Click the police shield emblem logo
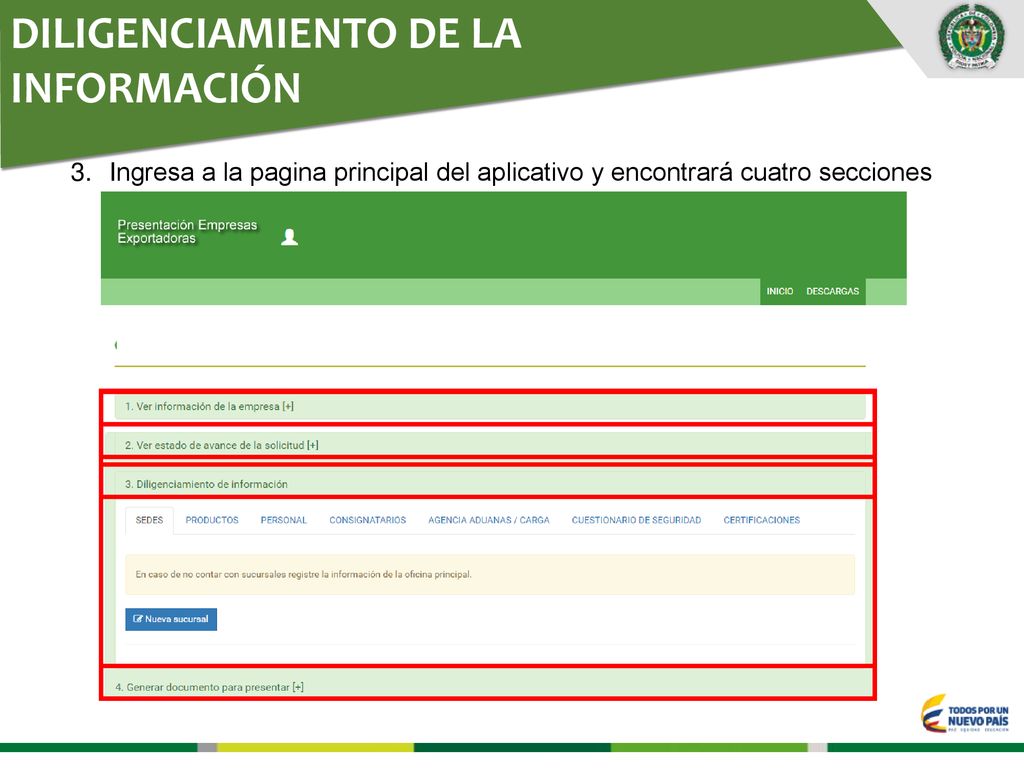1024x768 pixels. point(971,36)
